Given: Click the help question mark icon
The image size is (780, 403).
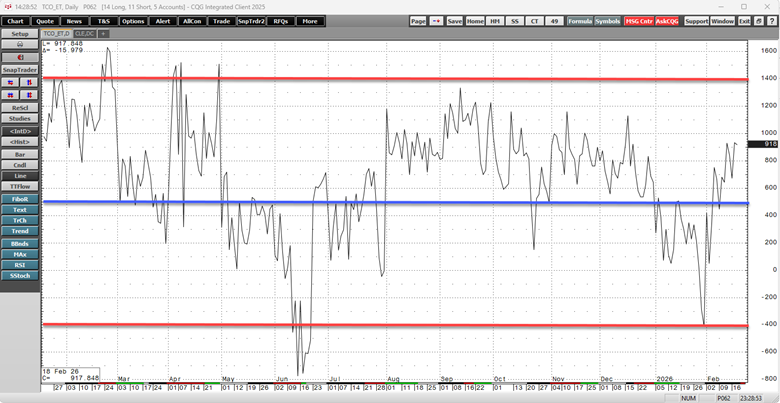Looking at the screenshot, I should pyautogui.click(x=771, y=21).
